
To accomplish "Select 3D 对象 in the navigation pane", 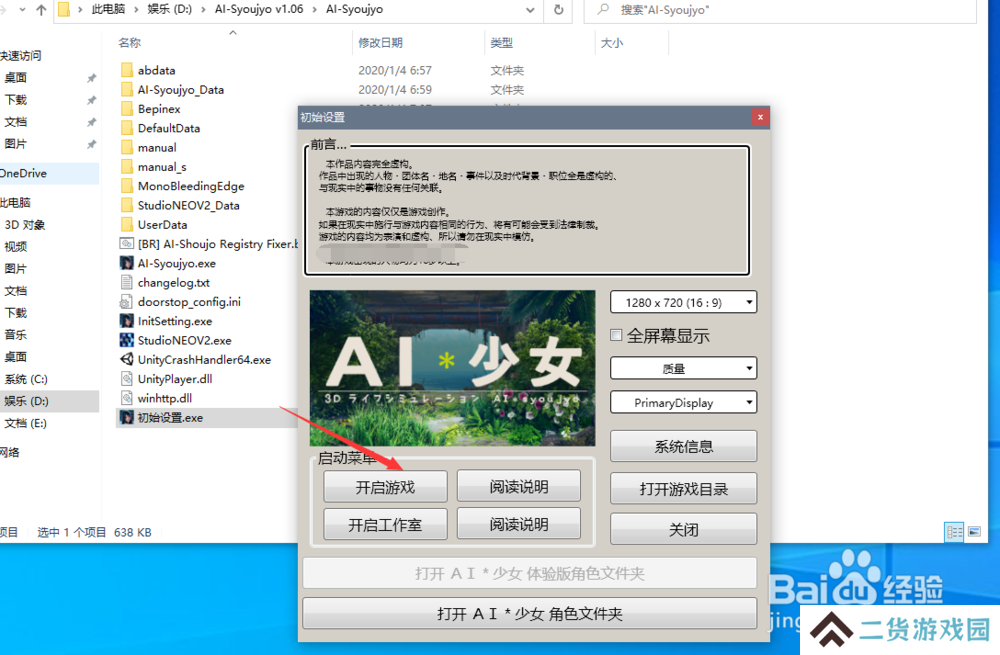I will 25,224.
